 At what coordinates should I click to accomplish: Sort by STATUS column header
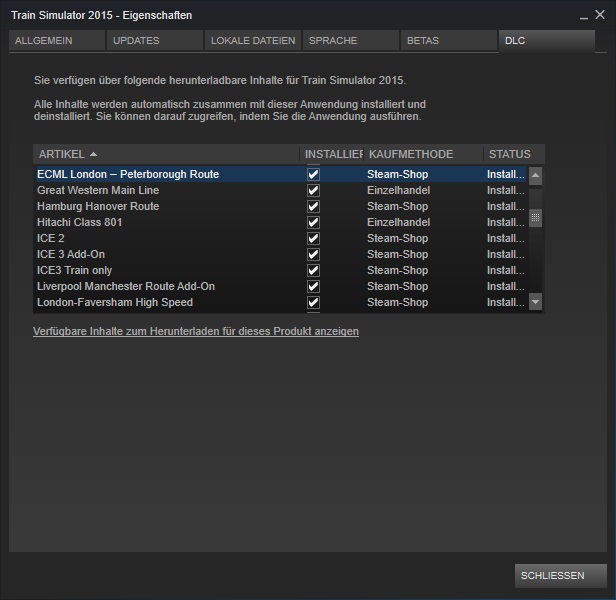click(x=514, y=154)
